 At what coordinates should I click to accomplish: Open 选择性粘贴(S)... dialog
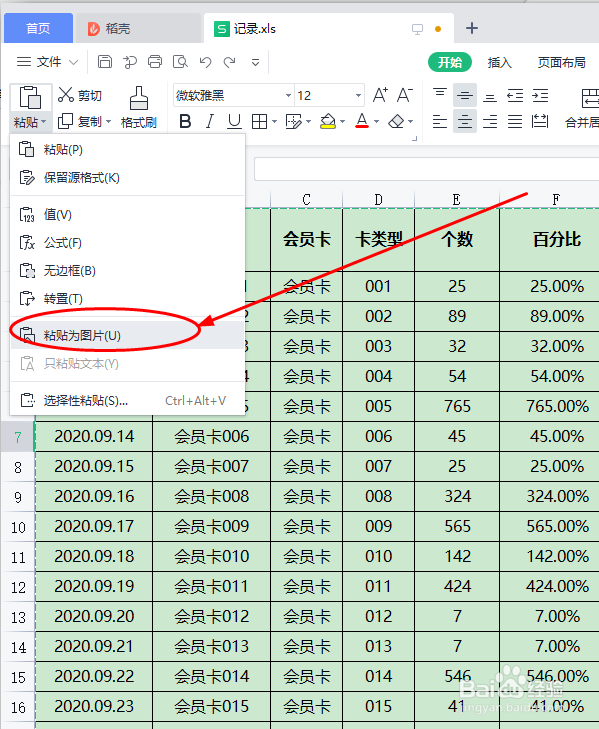tap(127, 401)
